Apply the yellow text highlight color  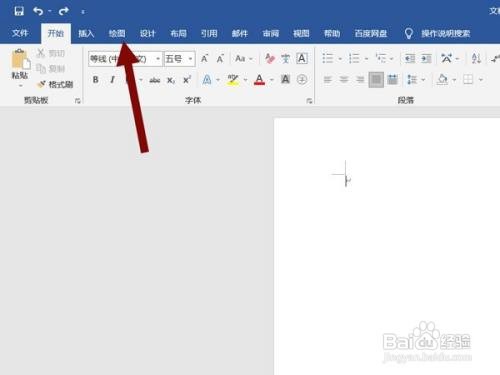tap(233, 80)
